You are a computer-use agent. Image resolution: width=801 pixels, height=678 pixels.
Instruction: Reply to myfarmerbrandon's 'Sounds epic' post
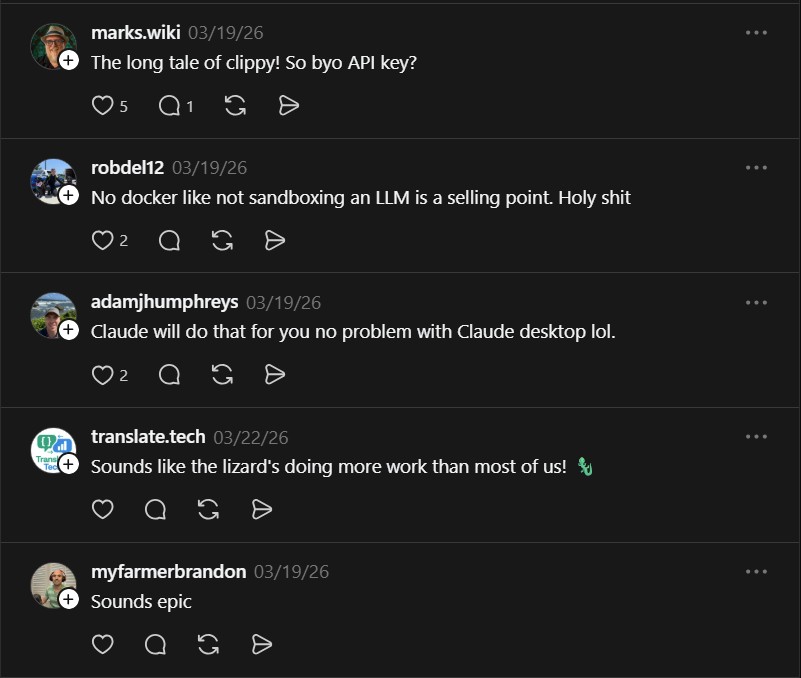click(155, 644)
